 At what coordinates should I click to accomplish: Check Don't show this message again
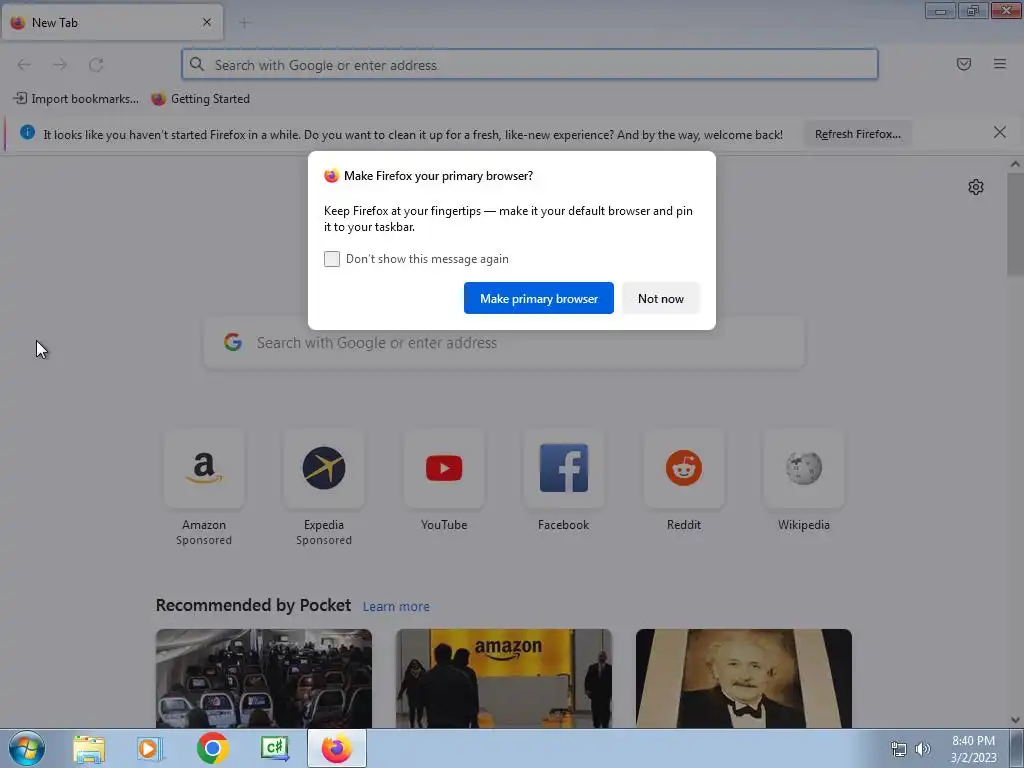click(332, 259)
